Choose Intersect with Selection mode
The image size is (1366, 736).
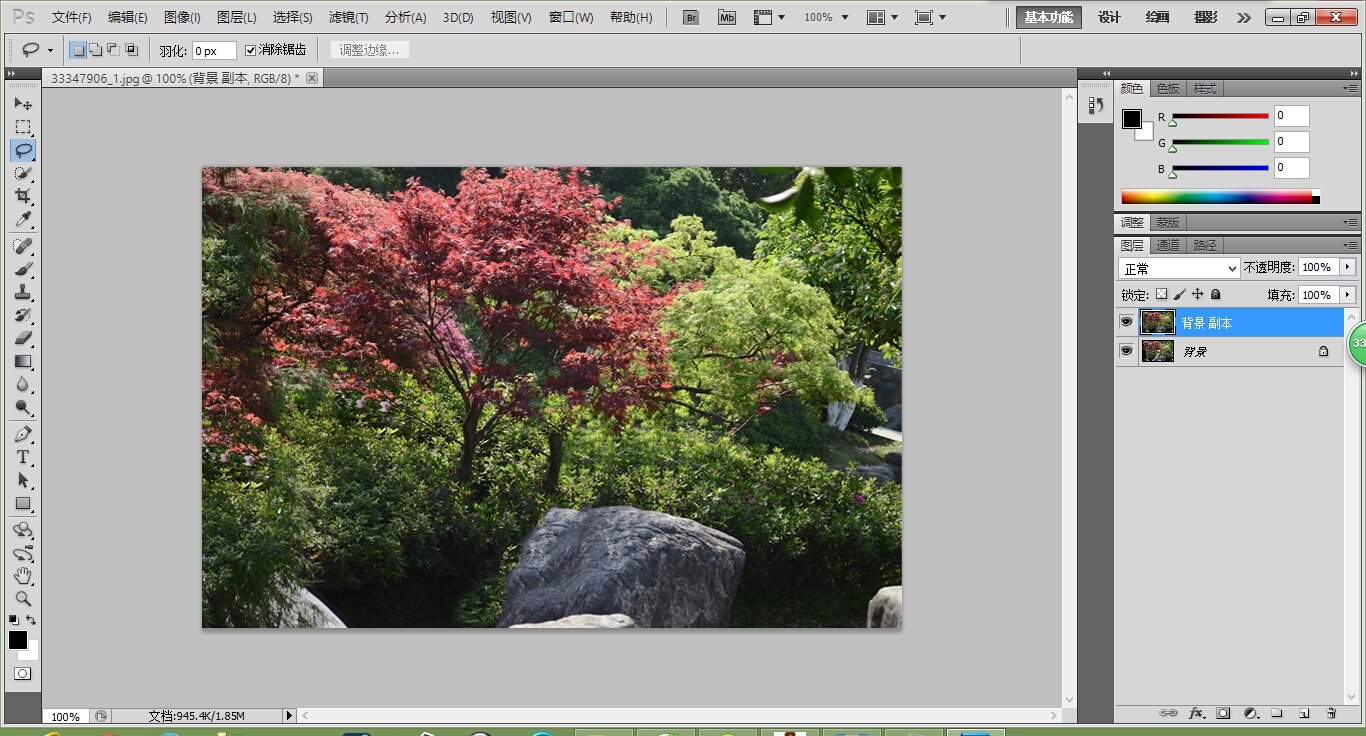click(131, 50)
